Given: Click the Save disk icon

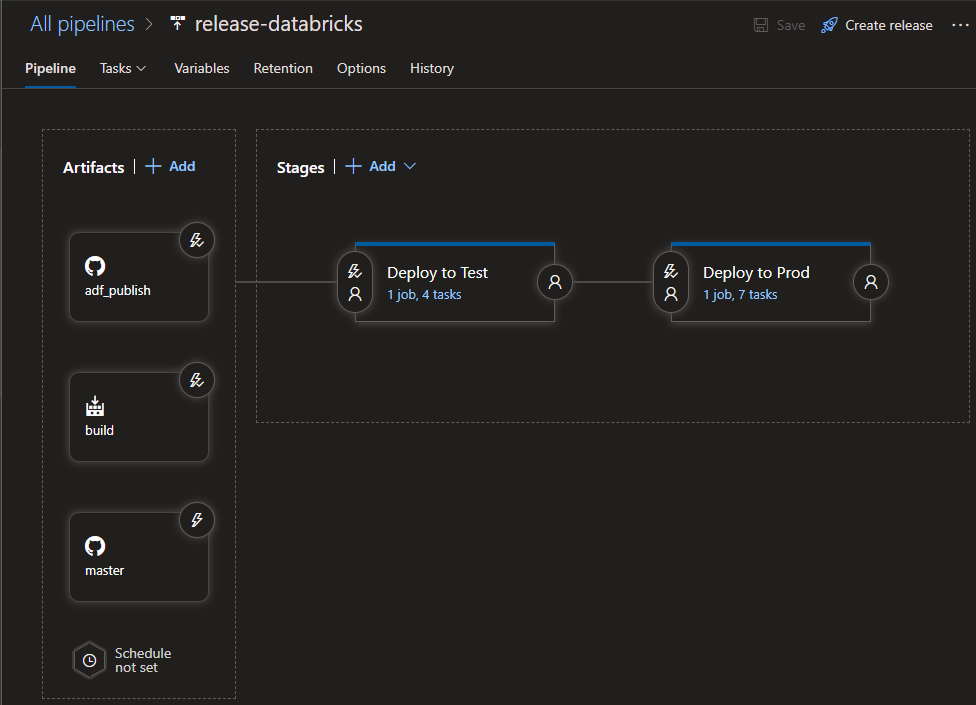Looking at the screenshot, I should [x=761, y=25].
